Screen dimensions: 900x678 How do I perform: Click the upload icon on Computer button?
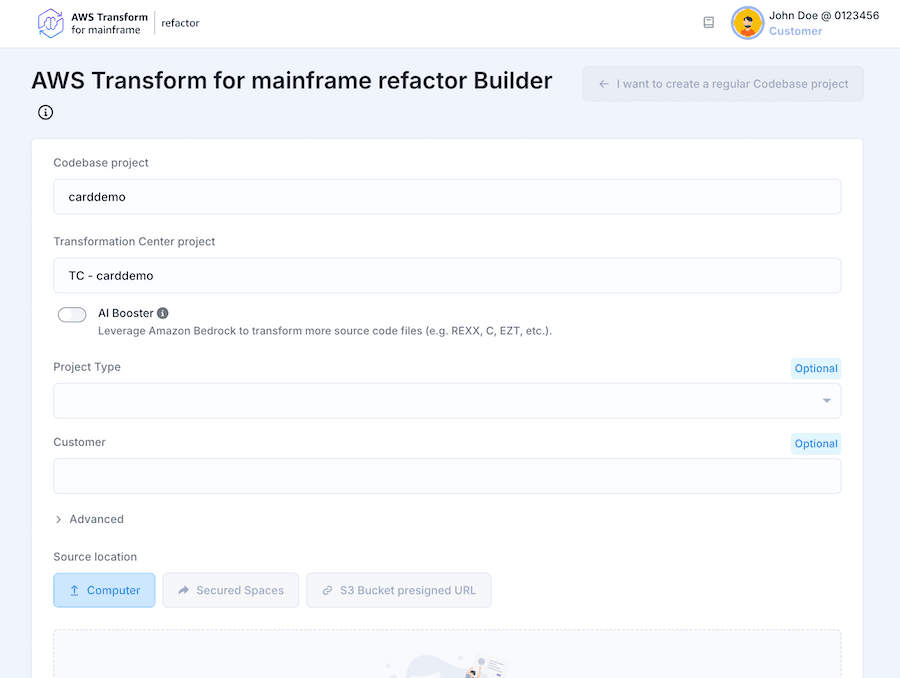[x=74, y=590]
